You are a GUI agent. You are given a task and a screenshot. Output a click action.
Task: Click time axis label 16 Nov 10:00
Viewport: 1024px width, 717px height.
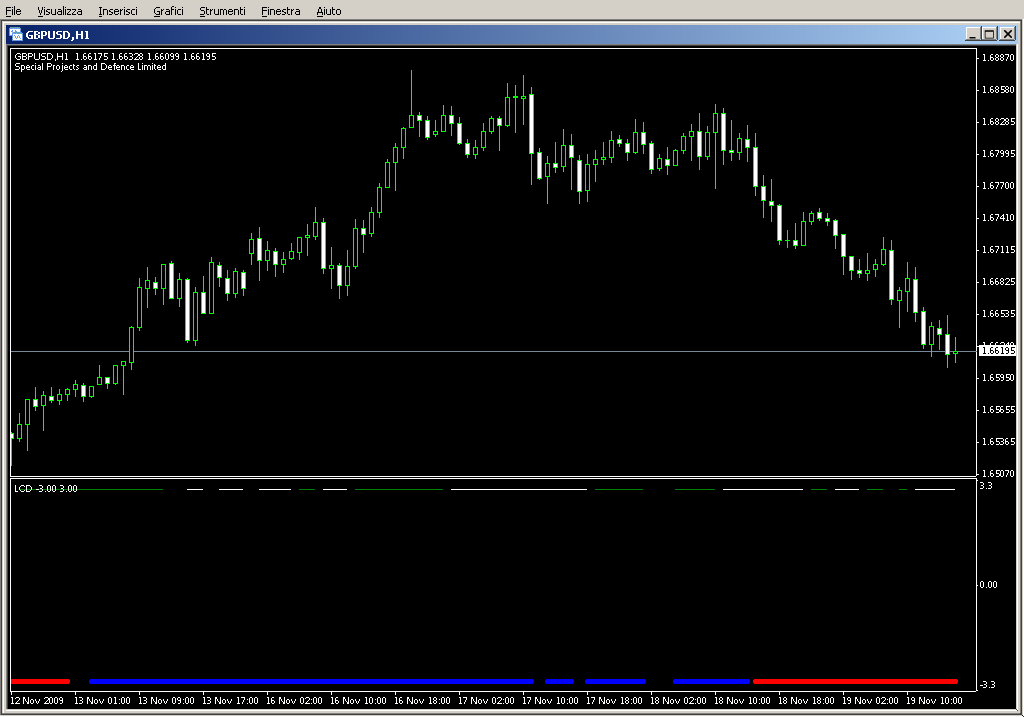(x=359, y=701)
